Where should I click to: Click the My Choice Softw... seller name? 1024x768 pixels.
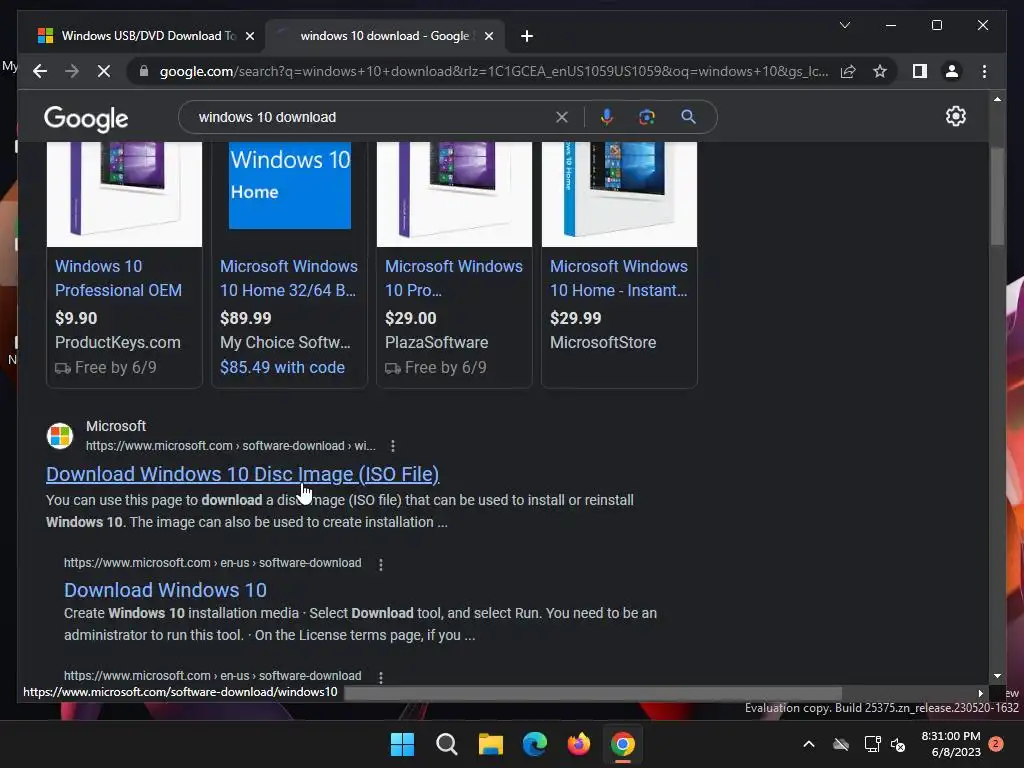pyautogui.click(x=285, y=342)
